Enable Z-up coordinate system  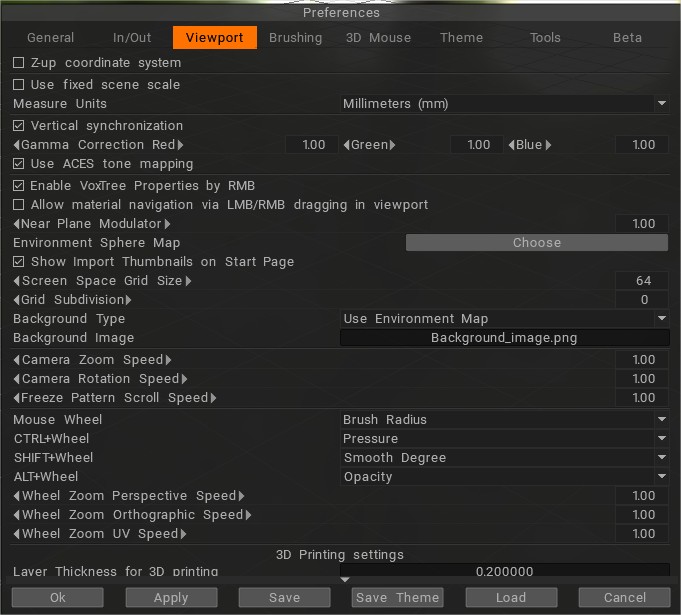tap(18, 63)
